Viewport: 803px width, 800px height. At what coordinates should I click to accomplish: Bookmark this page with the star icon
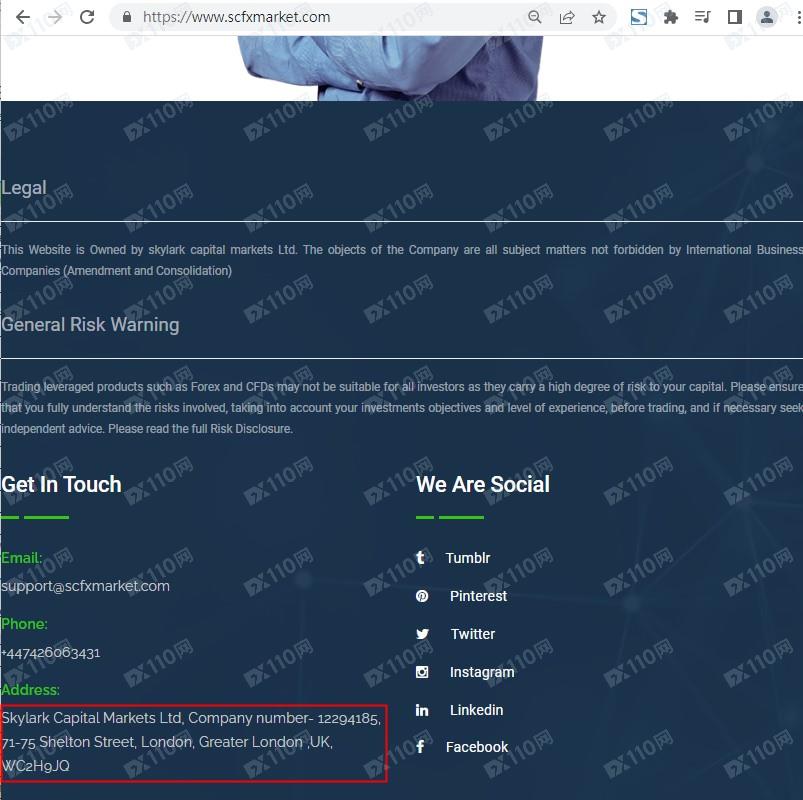599,17
